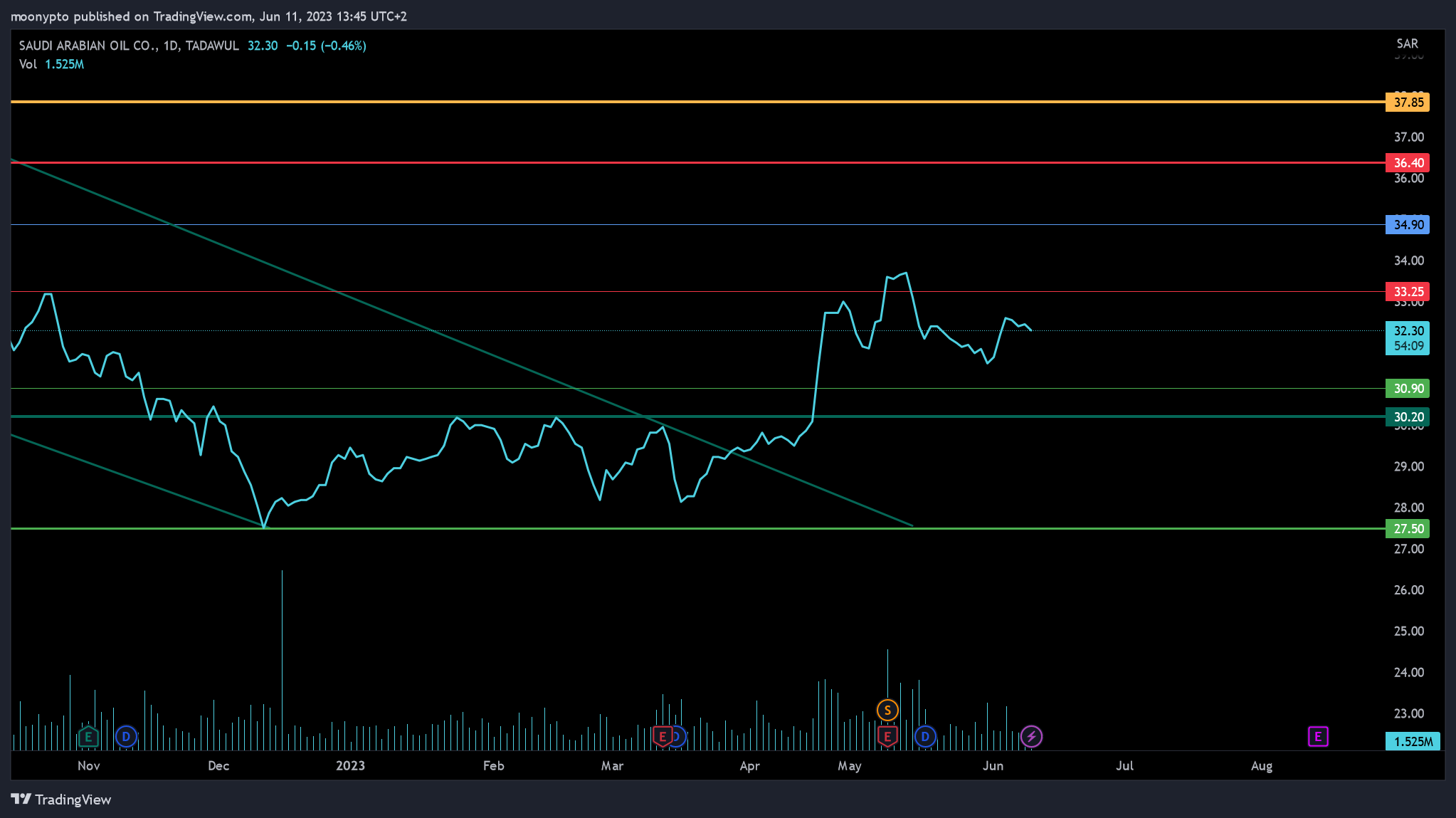Viewport: 1456px width, 818px height.
Task: Click the May label on the time axis
Action: [849, 766]
